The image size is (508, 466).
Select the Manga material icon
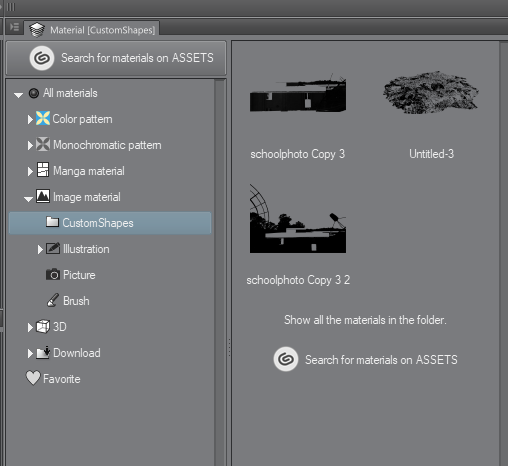[43, 170]
